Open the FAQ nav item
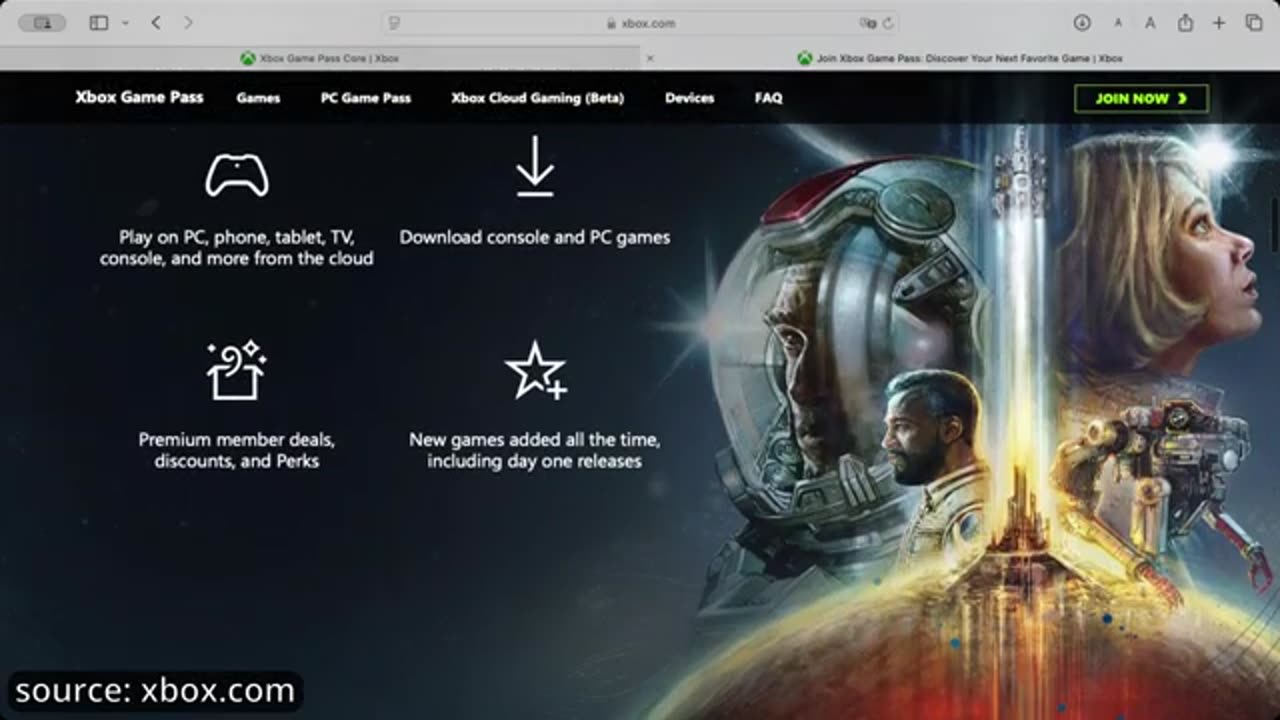The height and width of the screenshot is (720, 1280). [768, 98]
